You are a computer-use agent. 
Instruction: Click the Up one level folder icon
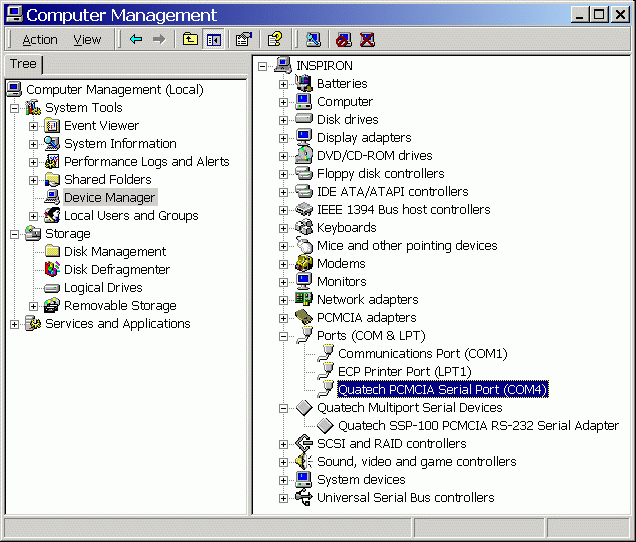click(x=190, y=39)
